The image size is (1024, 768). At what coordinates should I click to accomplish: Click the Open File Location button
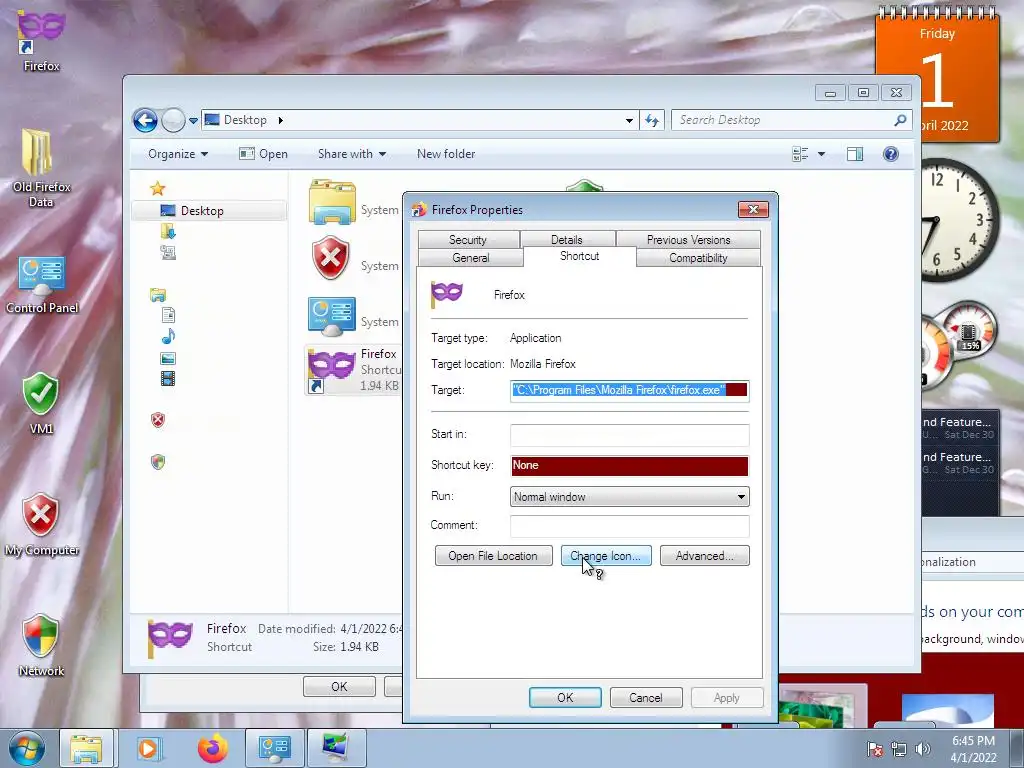493,556
